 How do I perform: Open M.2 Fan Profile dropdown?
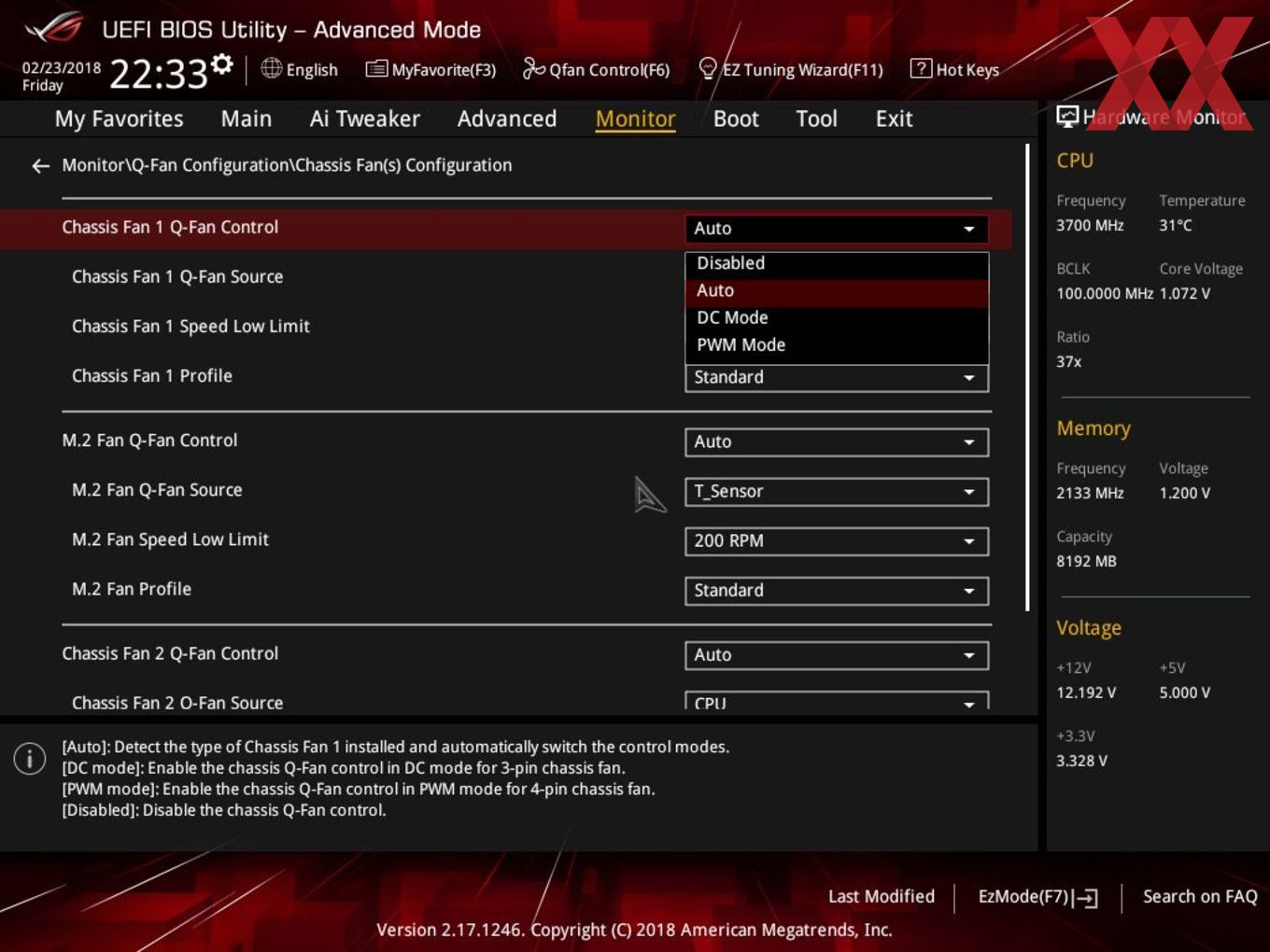click(837, 591)
